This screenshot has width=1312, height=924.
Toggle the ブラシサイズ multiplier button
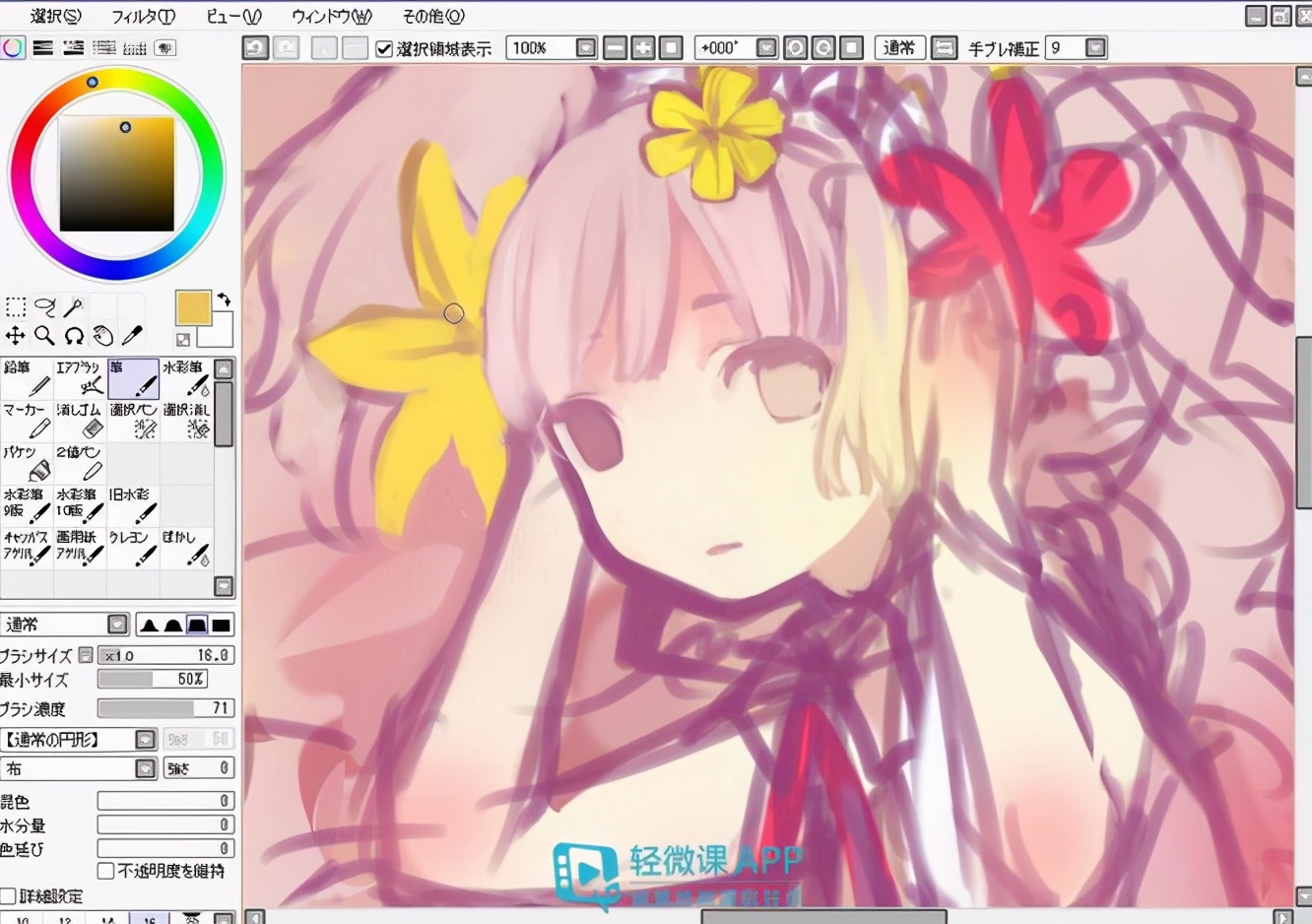86,655
